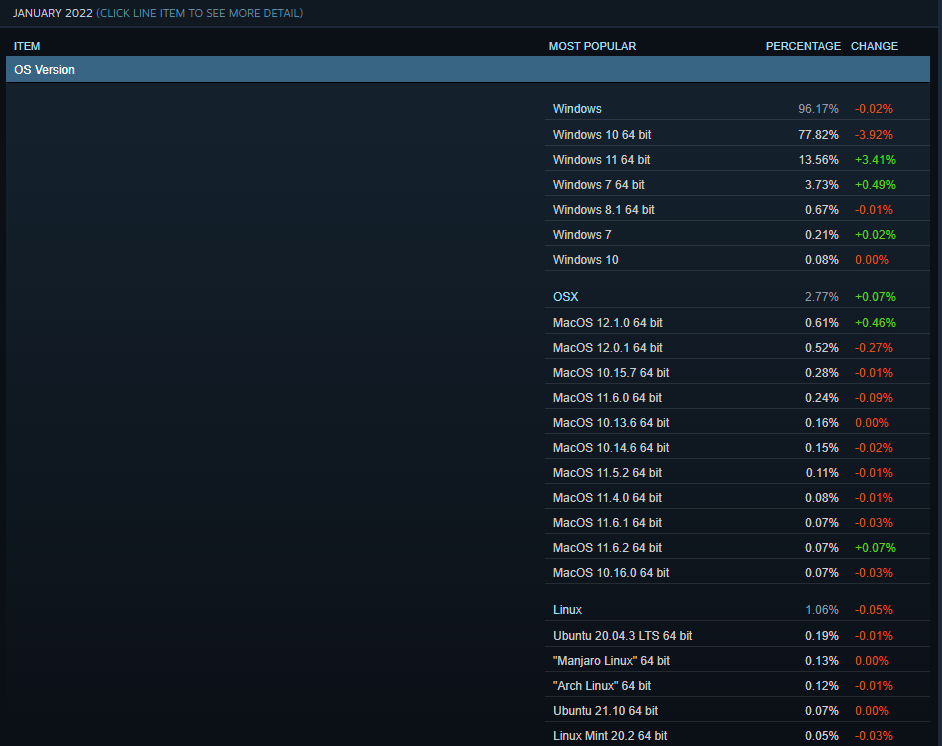This screenshot has height=746, width=942.
Task: Select the Windows 11 64 bit row
Action: (x=737, y=160)
